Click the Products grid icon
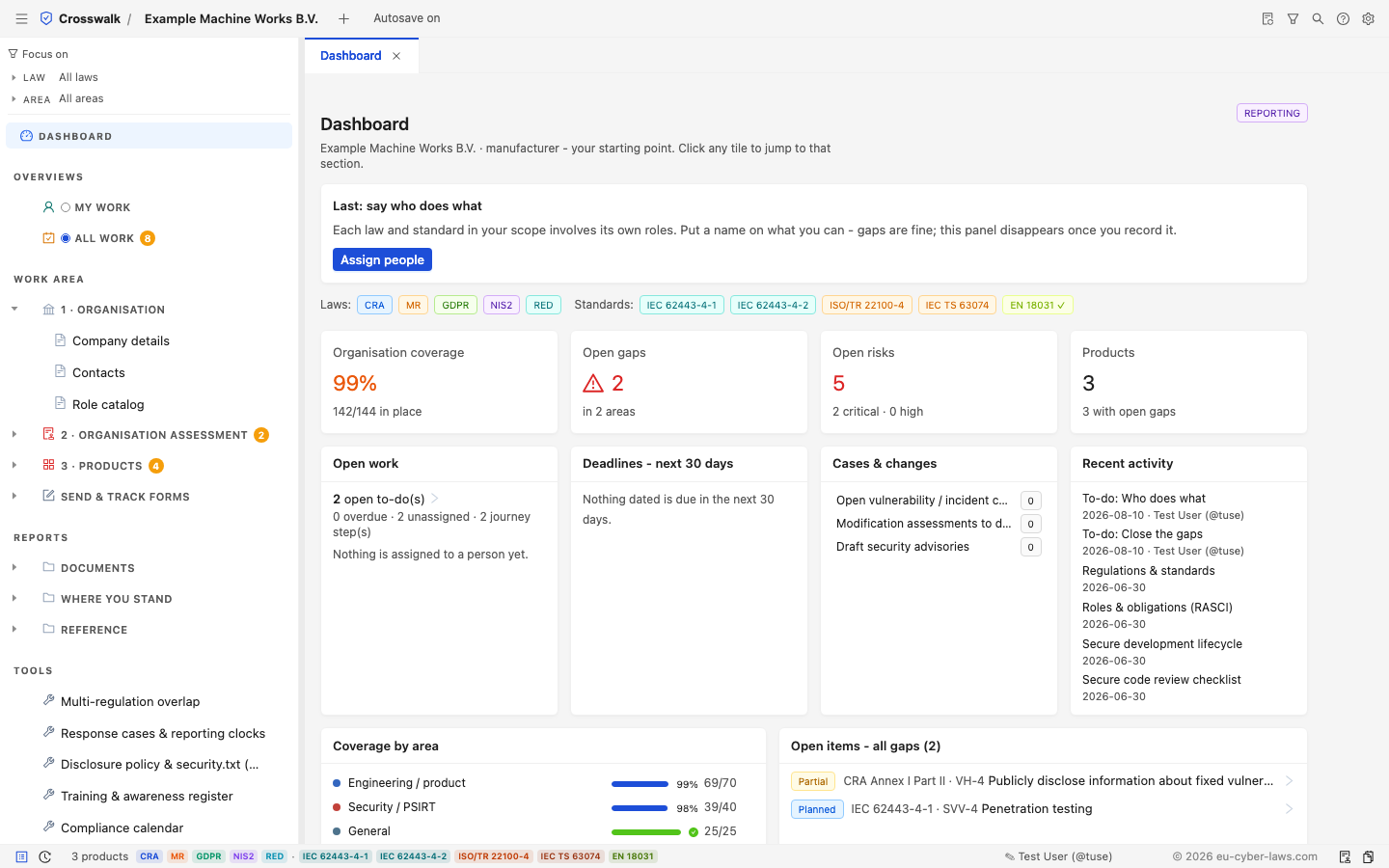 tap(48, 465)
